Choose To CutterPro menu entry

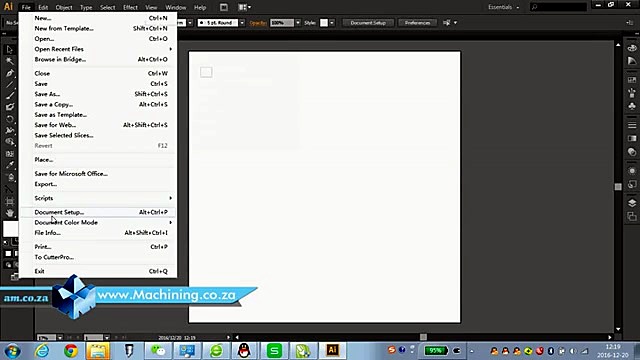[98, 257]
